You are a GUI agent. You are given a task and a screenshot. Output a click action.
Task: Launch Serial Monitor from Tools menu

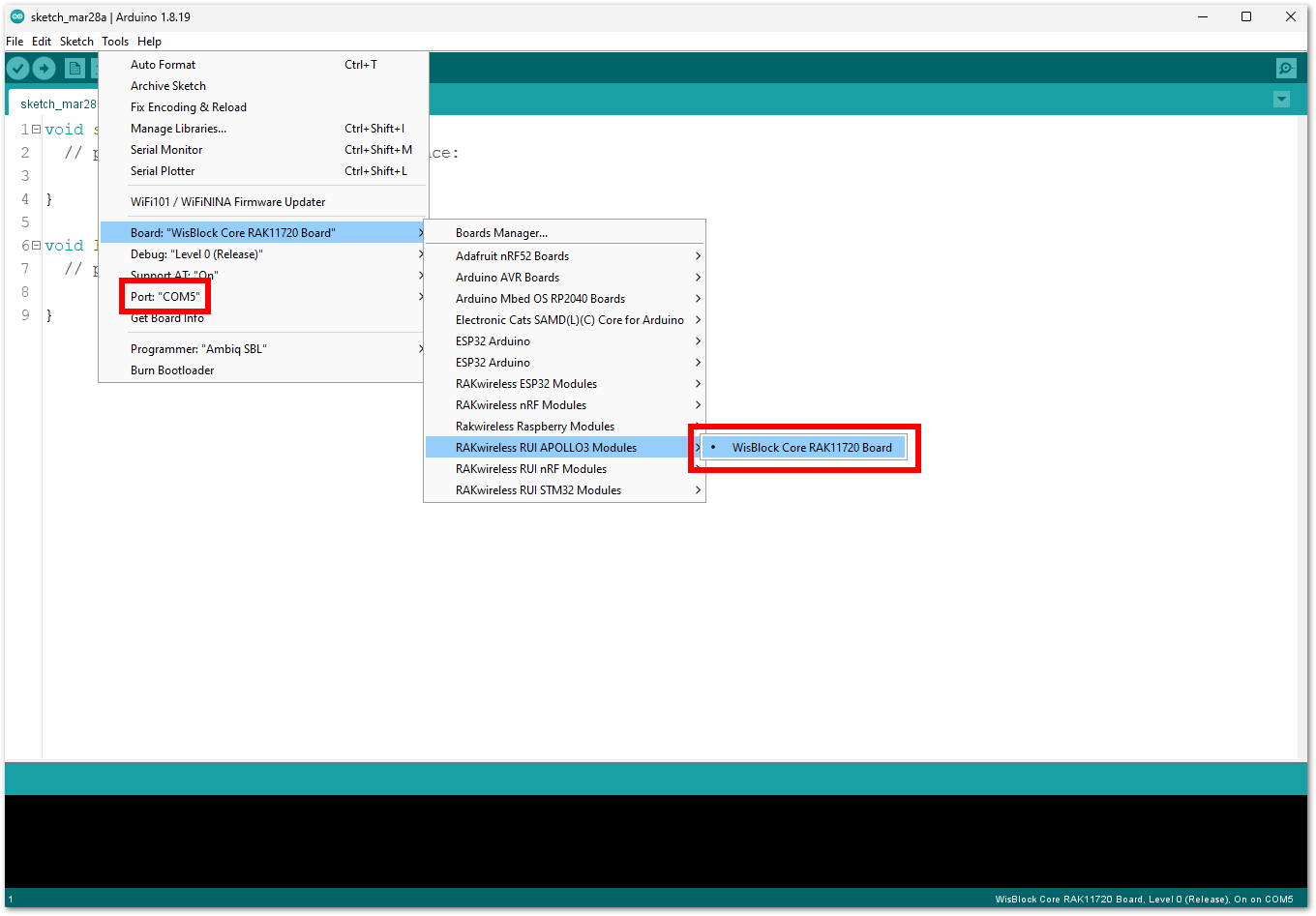(263, 150)
